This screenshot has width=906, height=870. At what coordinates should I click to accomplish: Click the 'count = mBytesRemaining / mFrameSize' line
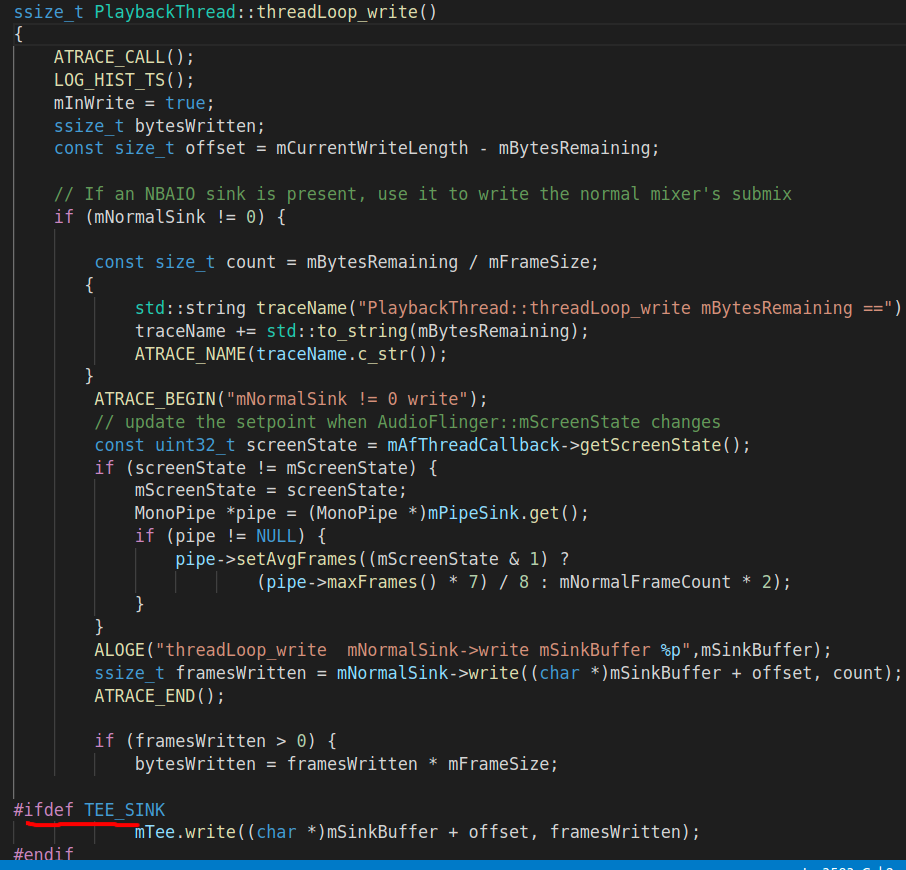tap(346, 262)
